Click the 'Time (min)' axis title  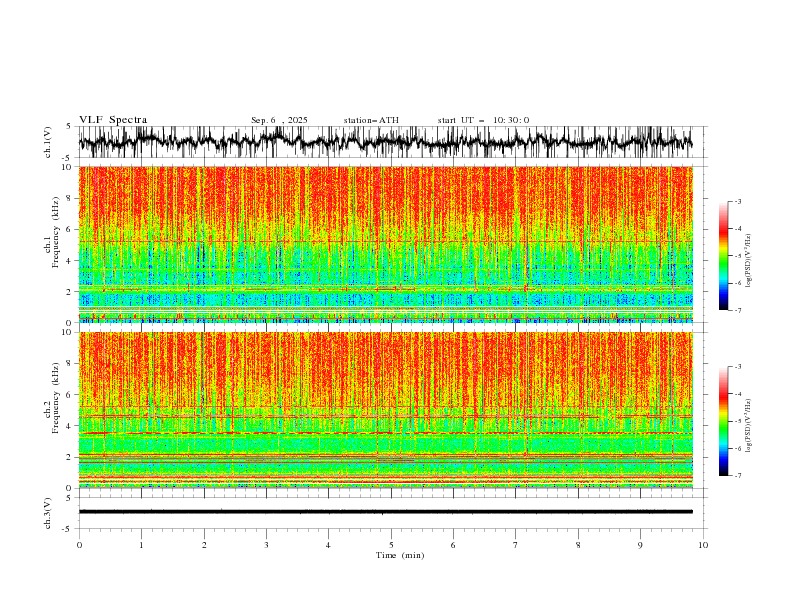pos(400,555)
